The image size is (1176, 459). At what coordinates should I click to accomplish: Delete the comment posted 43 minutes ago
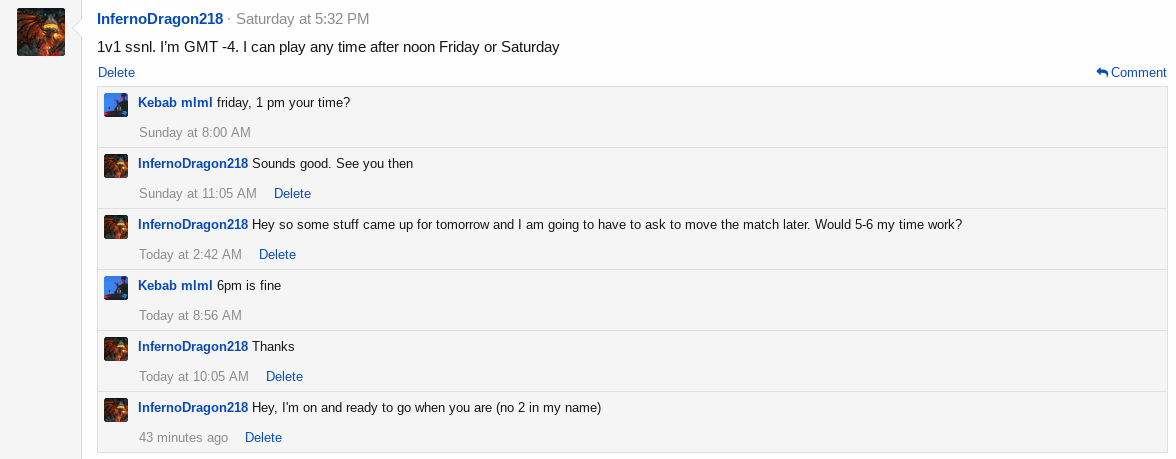(263, 437)
